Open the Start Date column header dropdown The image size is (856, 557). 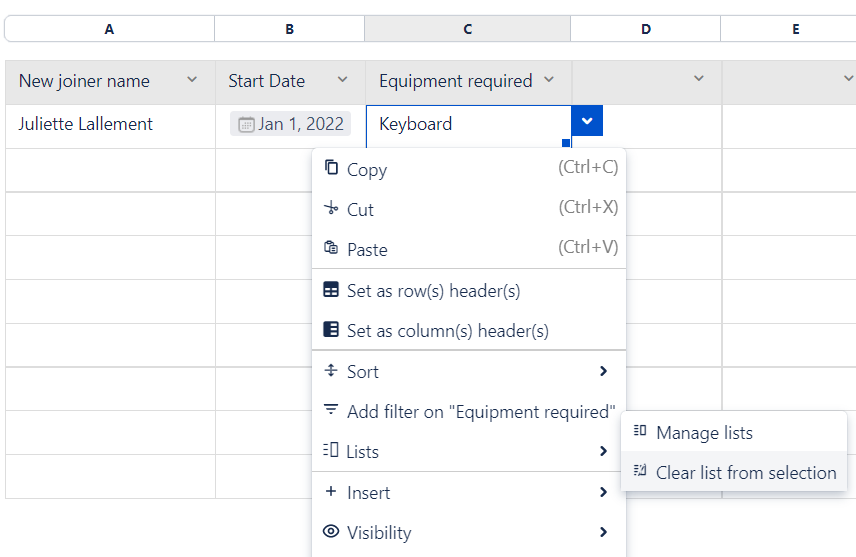coord(342,80)
